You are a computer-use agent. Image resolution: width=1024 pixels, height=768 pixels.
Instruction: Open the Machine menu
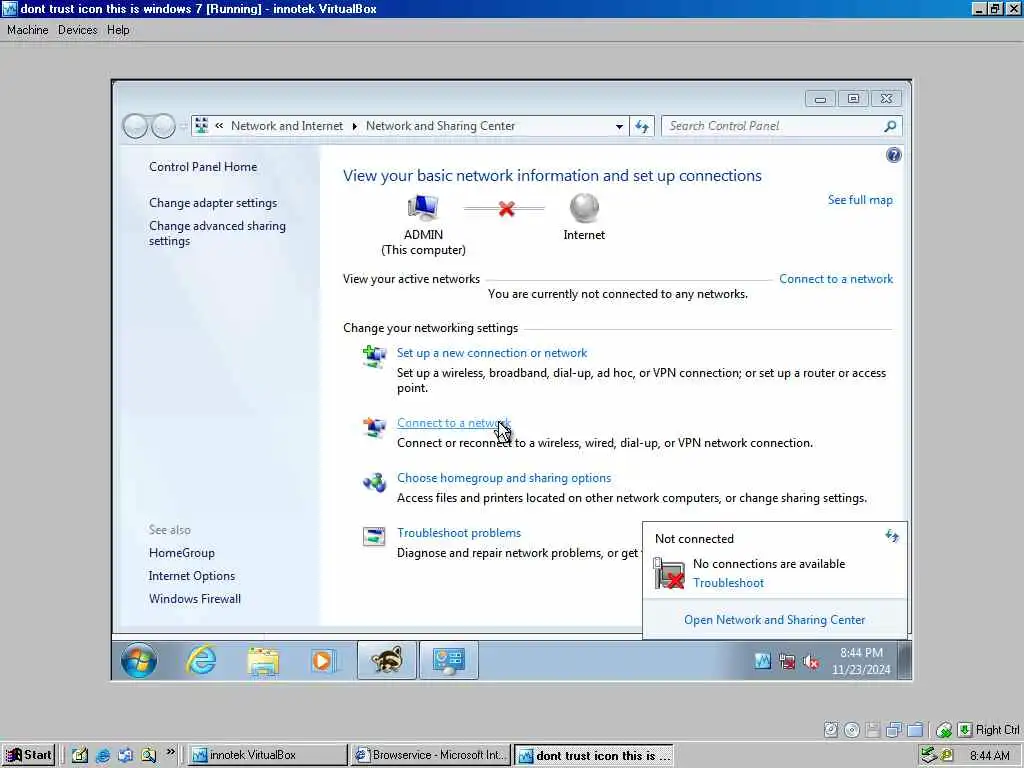tap(27, 30)
